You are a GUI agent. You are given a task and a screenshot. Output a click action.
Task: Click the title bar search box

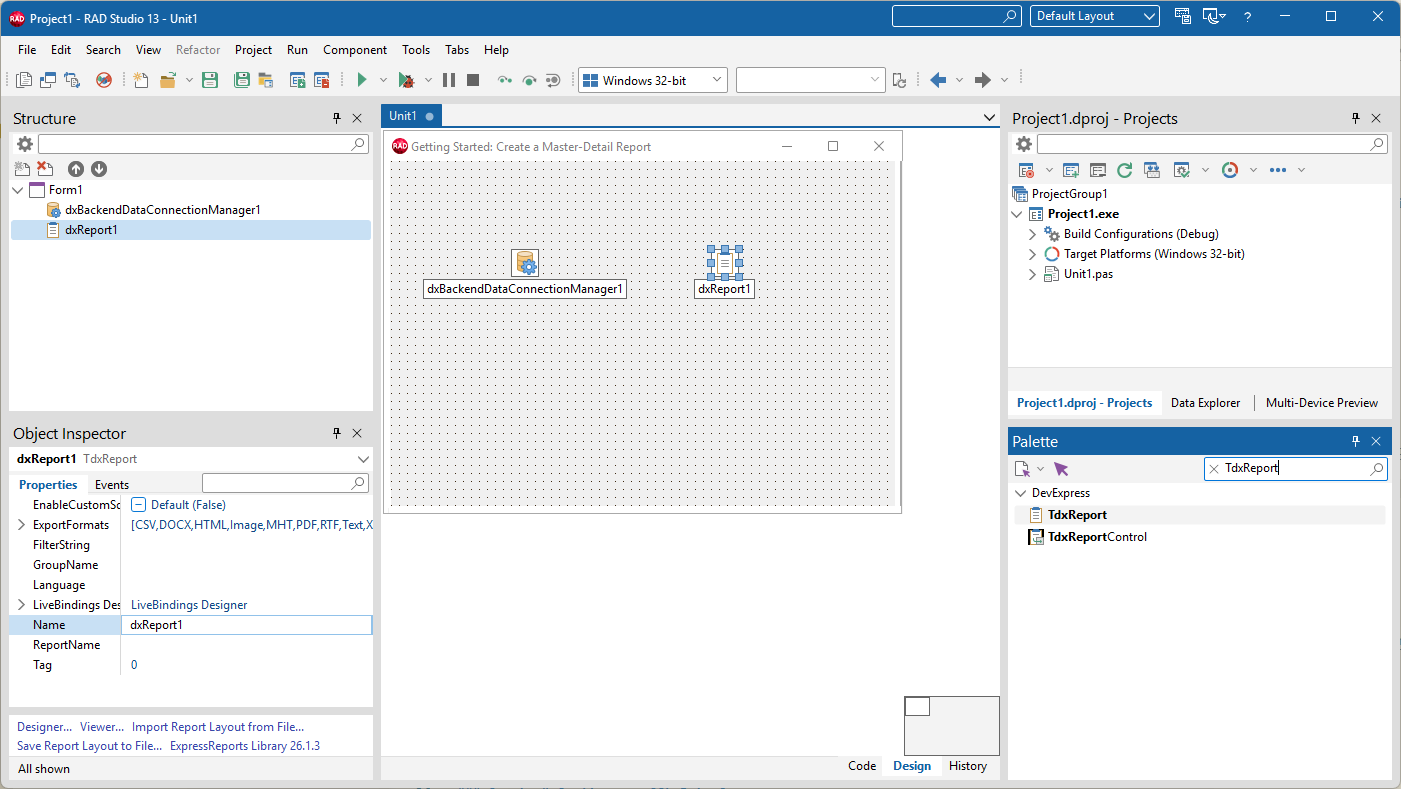click(957, 16)
